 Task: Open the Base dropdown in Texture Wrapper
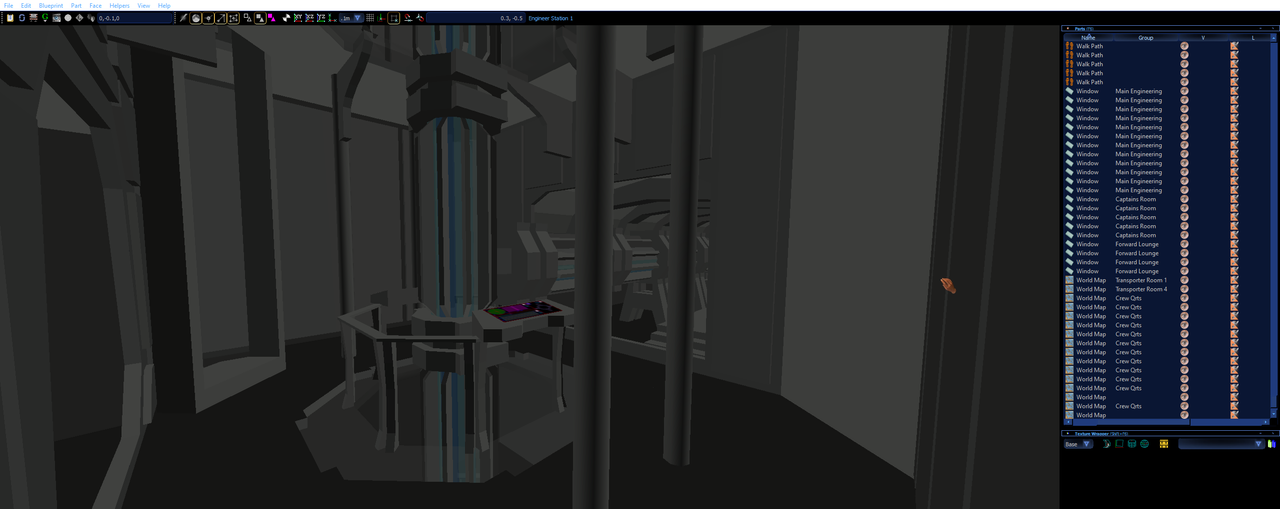[x=1079, y=444]
